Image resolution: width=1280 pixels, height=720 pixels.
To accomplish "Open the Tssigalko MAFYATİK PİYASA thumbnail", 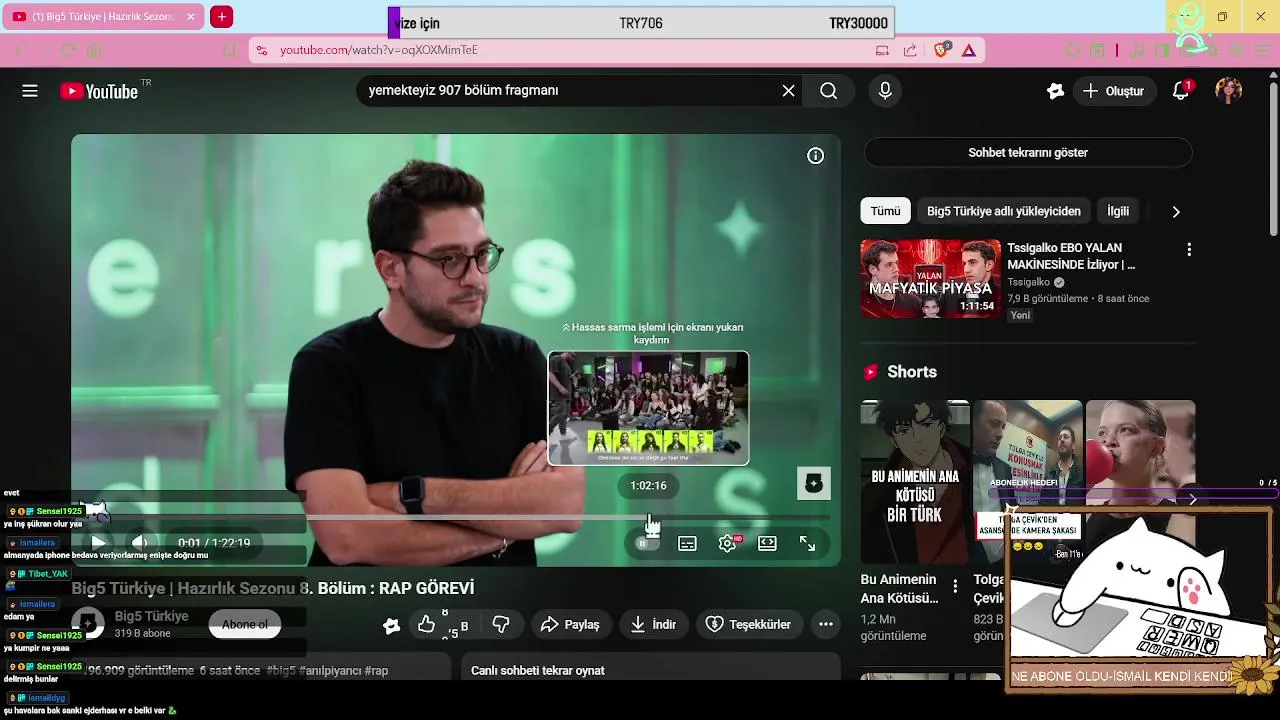I will tap(930, 278).
